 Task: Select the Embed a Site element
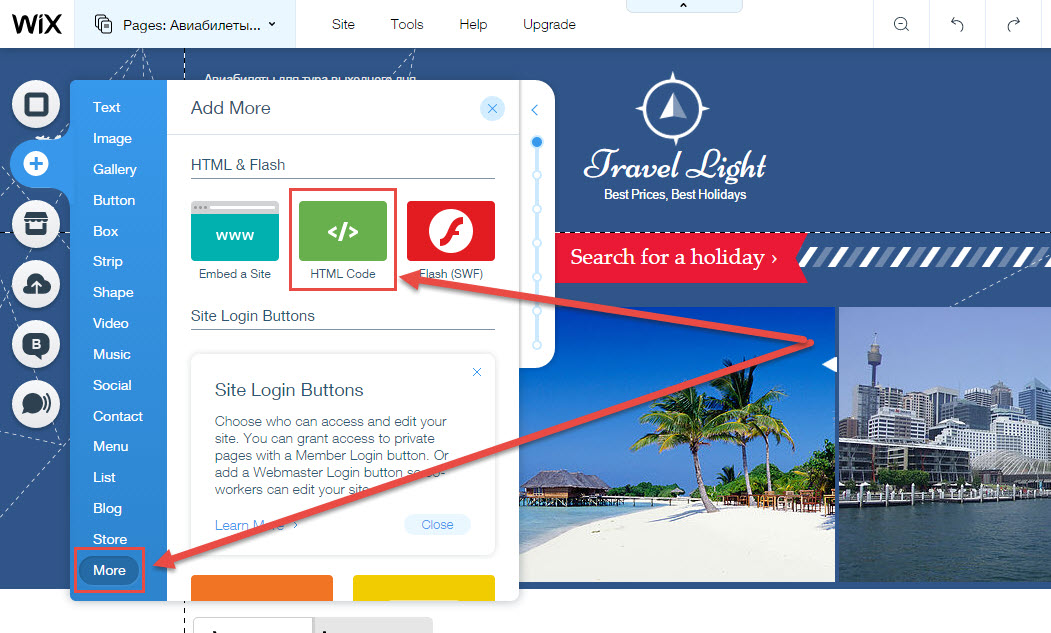click(235, 240)
